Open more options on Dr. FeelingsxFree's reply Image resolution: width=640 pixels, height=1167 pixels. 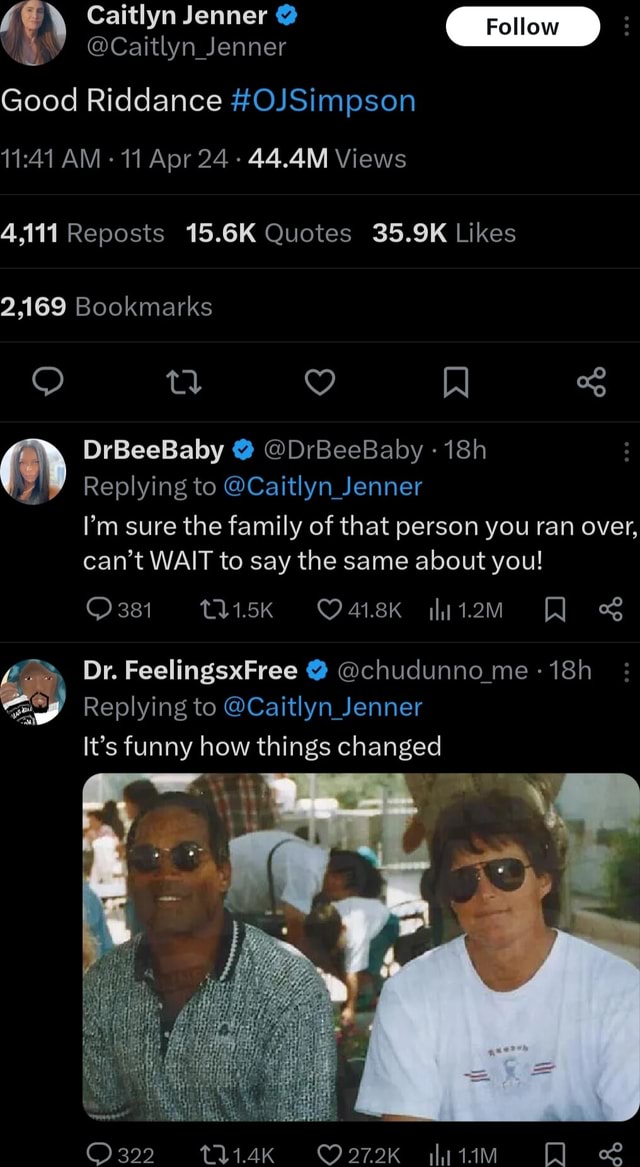pos(628,670)
